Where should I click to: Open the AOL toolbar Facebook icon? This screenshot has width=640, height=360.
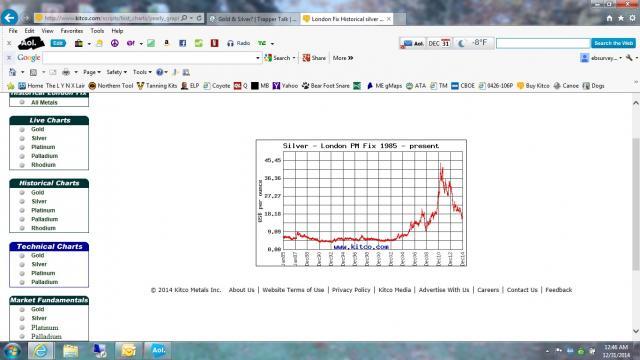pos(182,43)
